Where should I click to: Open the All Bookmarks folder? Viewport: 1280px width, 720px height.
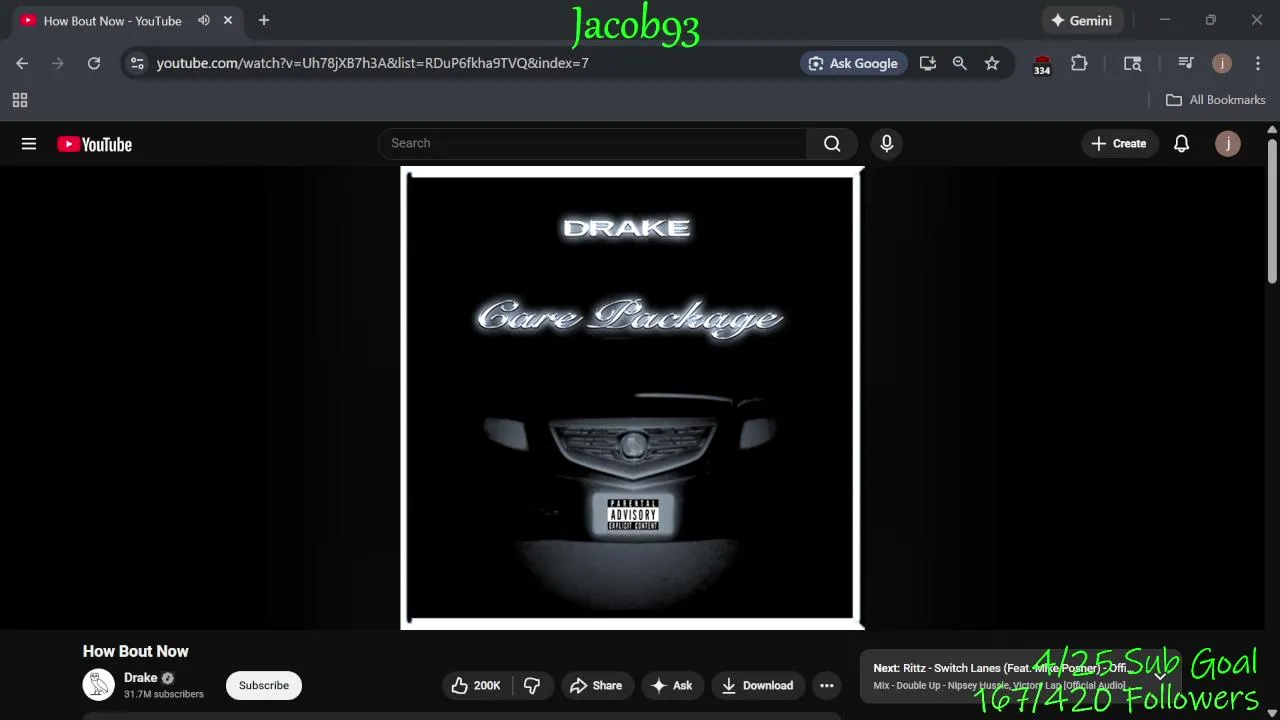click(x=1216, y=100)
